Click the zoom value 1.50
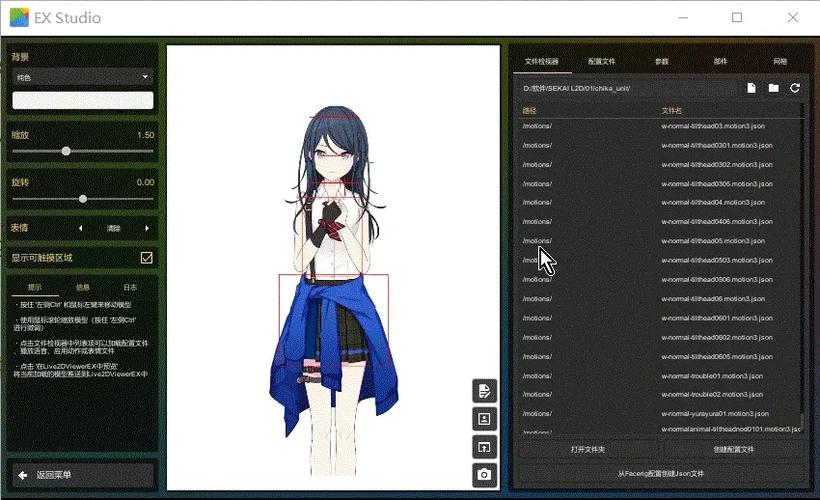Image resolution: width=820 pixels, height=500 pixels. [145, 135]
